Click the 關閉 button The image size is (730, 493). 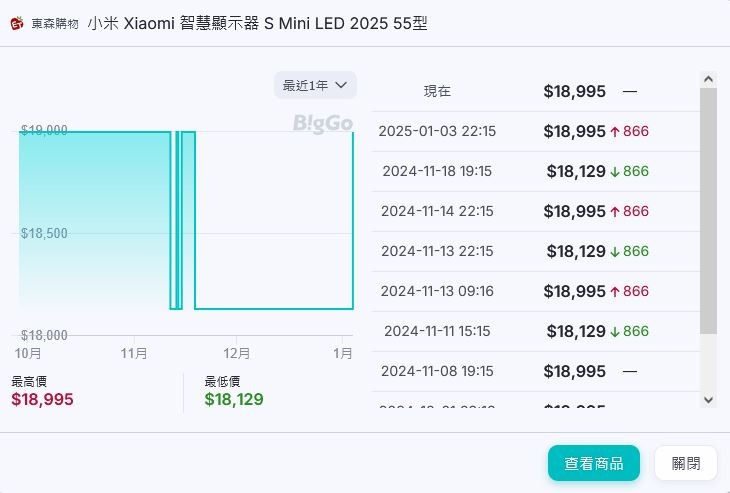click(686, 463)
